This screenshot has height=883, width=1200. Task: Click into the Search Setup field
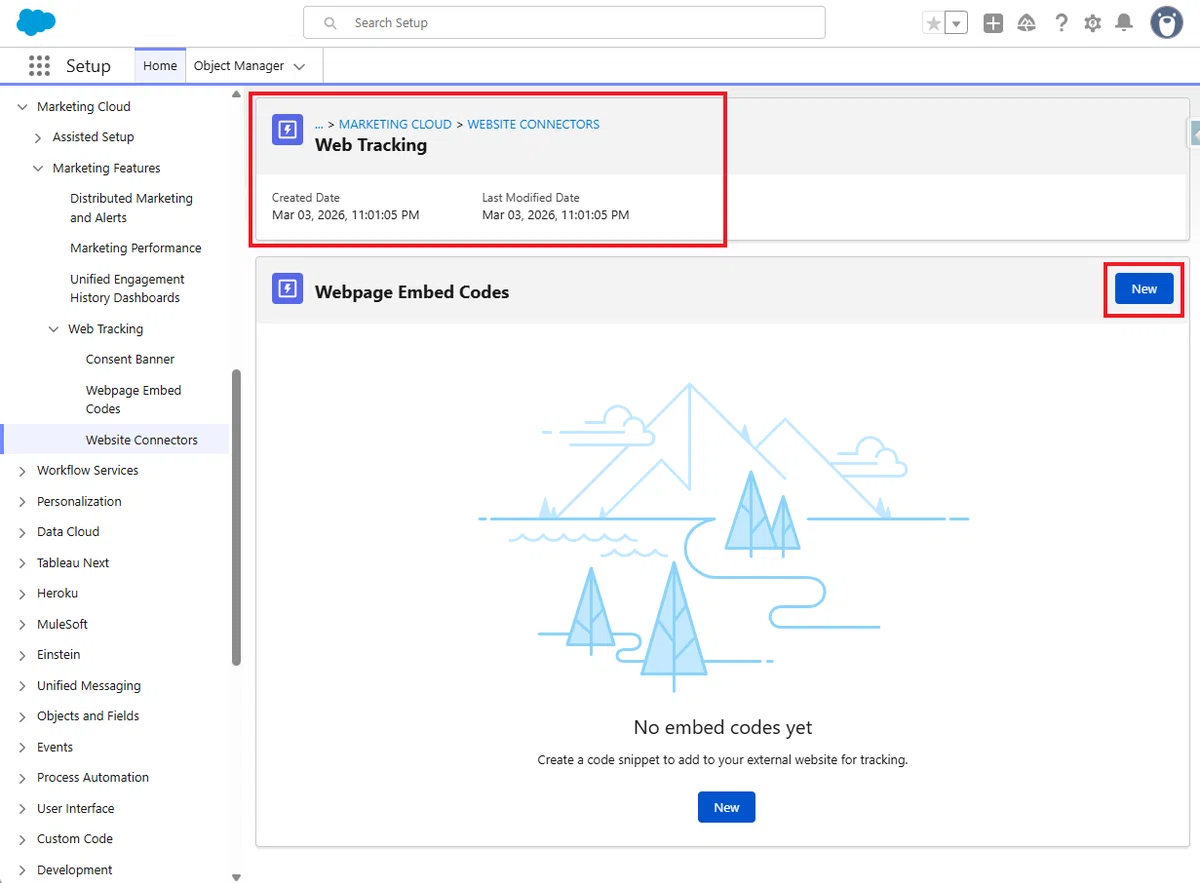pos(564,22)
